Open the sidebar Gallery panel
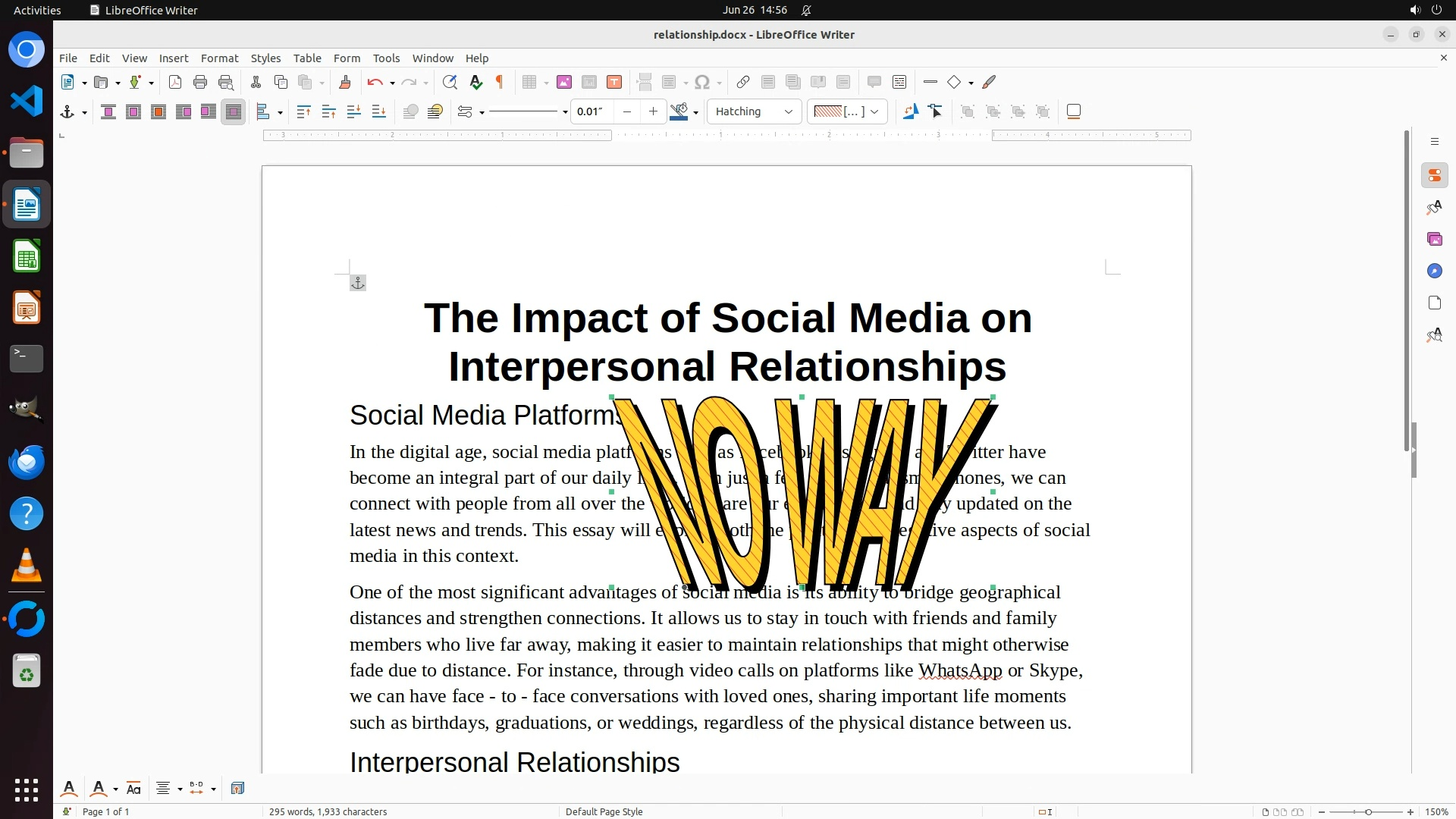The image size is (1456, 819). pyautogui.click(x=1434, y=240)
